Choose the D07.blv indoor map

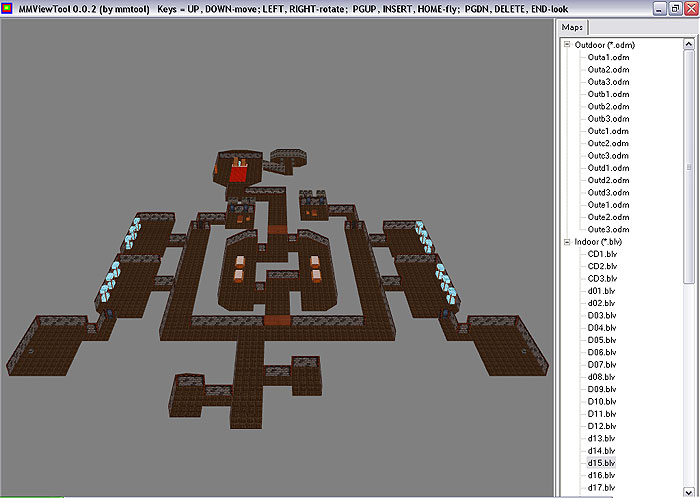tap(602, 365)
